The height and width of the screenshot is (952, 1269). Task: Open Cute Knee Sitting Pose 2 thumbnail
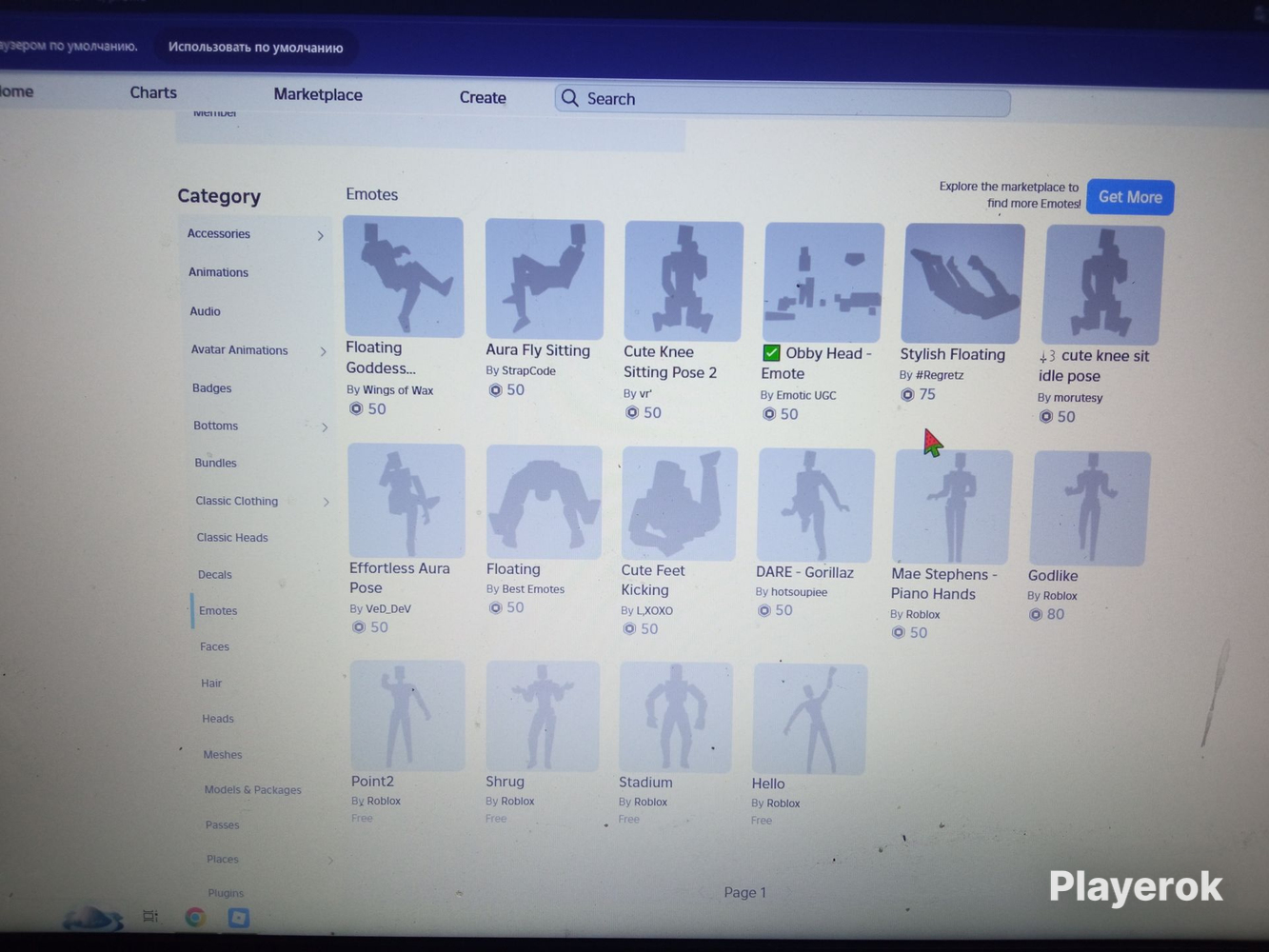(684, 281)
